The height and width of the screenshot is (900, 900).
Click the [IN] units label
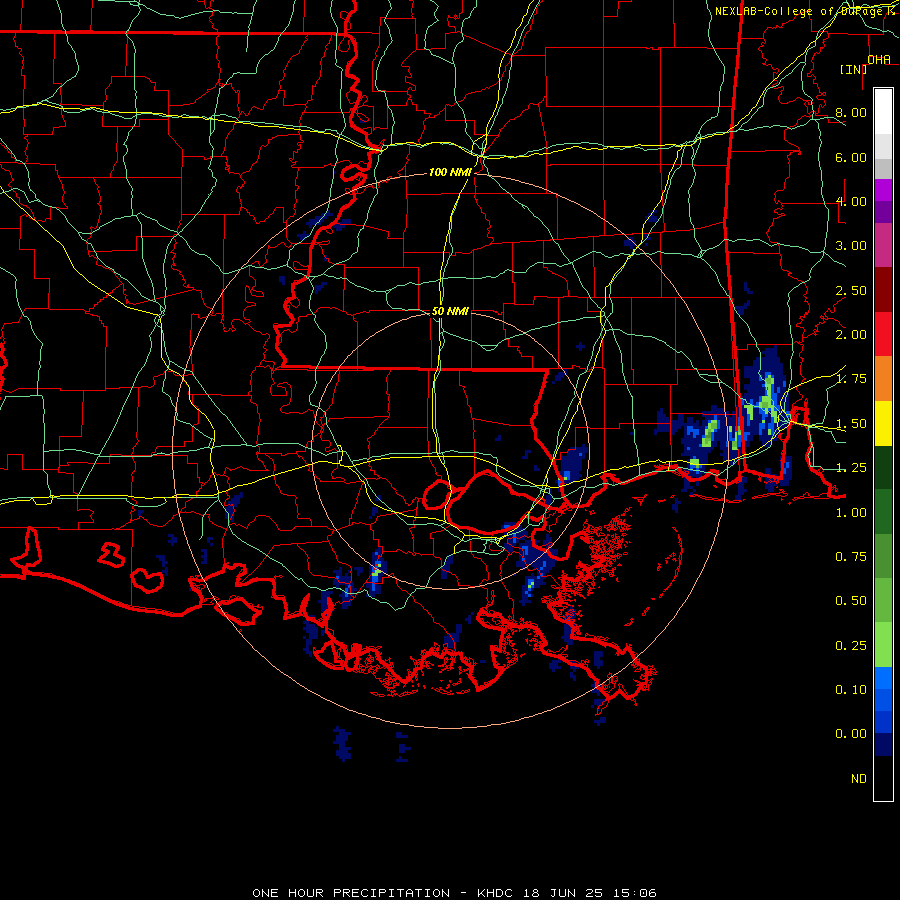point(854,69)
